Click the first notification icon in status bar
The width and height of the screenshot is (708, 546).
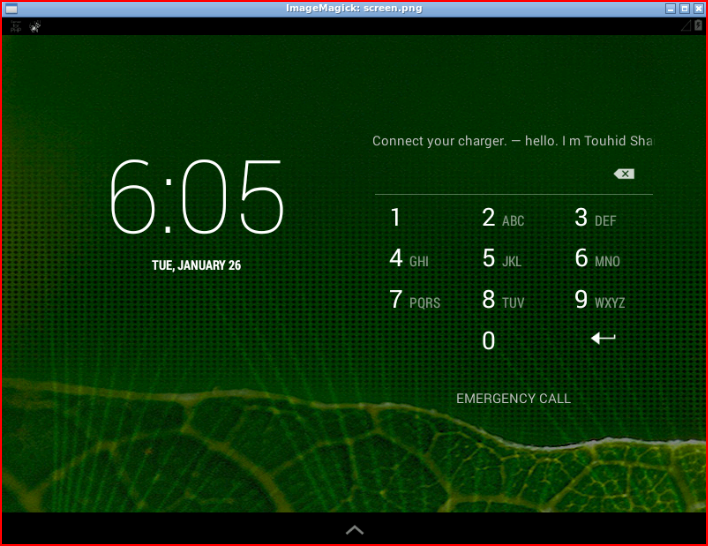point(16,26)
